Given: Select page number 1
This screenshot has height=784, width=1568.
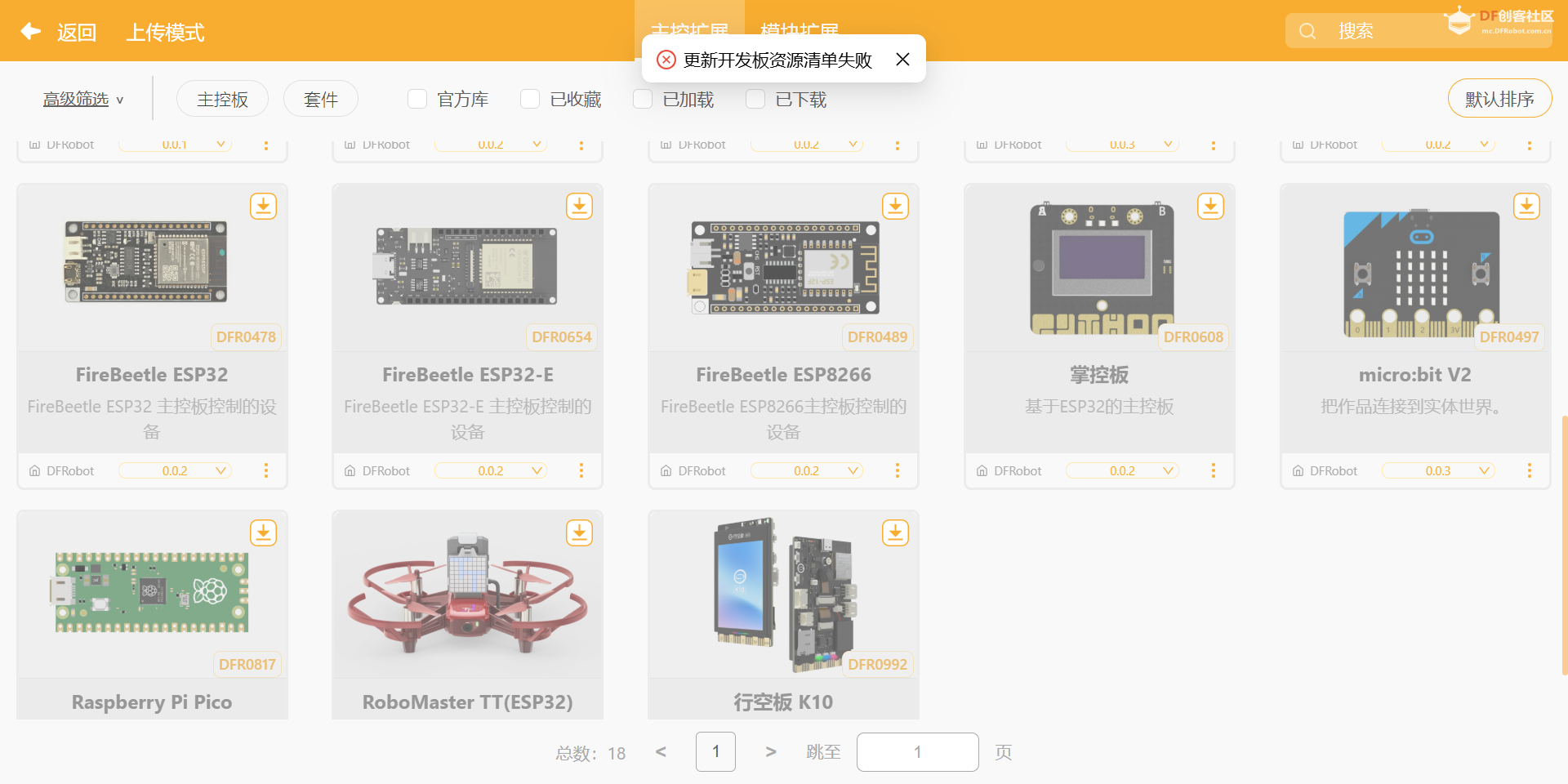Looking at the screenshot, I should [x=715, y=751].
